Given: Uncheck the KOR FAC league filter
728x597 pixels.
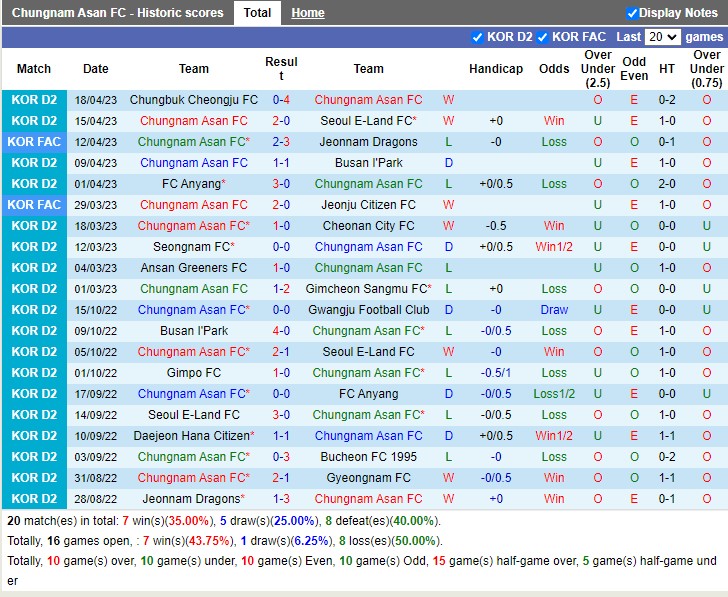Looking at the screenshot, I should [542, 37].
